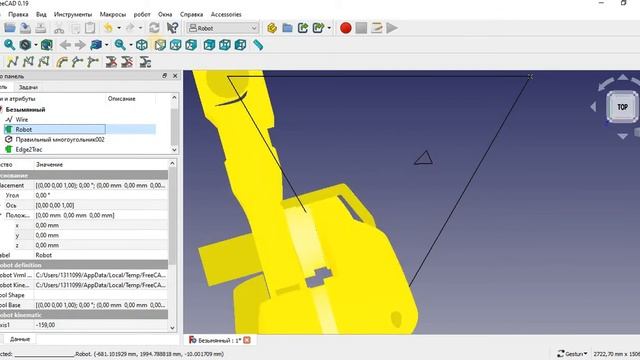Click the TOP face of navigation cube
The height and width of the screenshot is (360, 640).
[x=622, y=107]
